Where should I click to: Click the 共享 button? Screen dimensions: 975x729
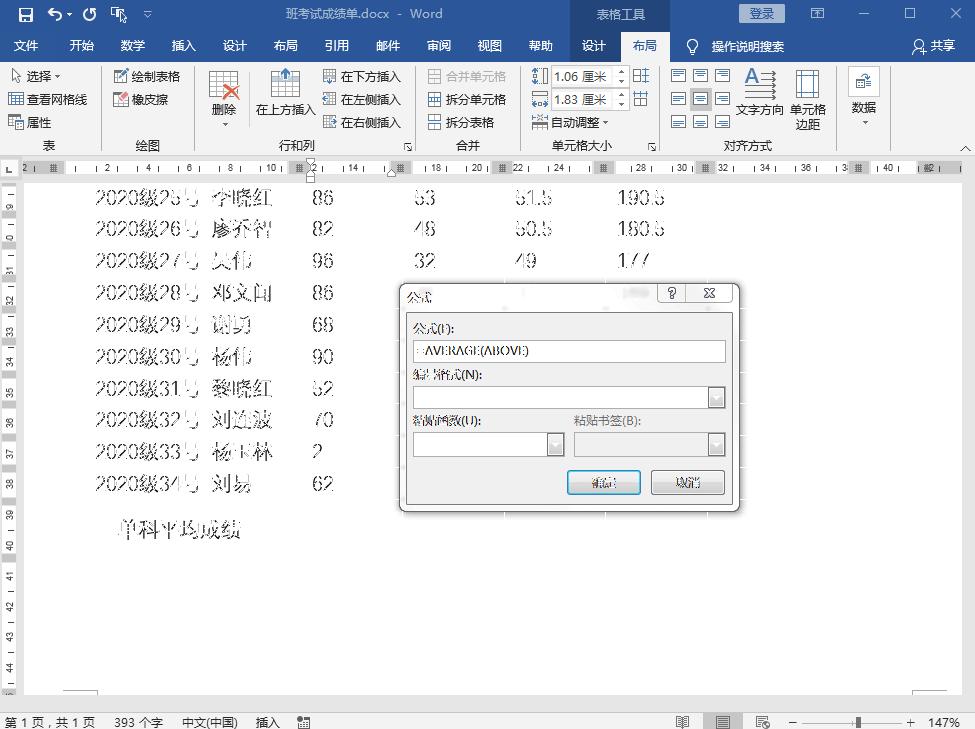pos(933,46)
